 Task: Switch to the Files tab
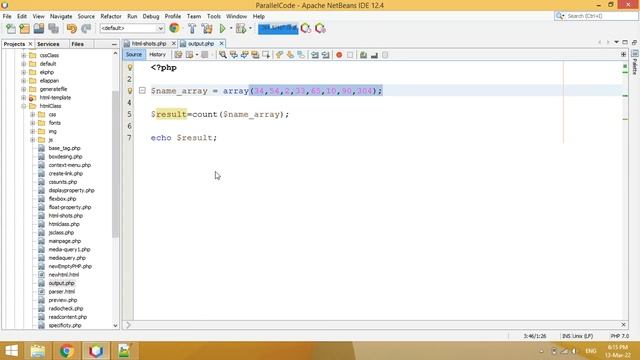coord(77,44)
